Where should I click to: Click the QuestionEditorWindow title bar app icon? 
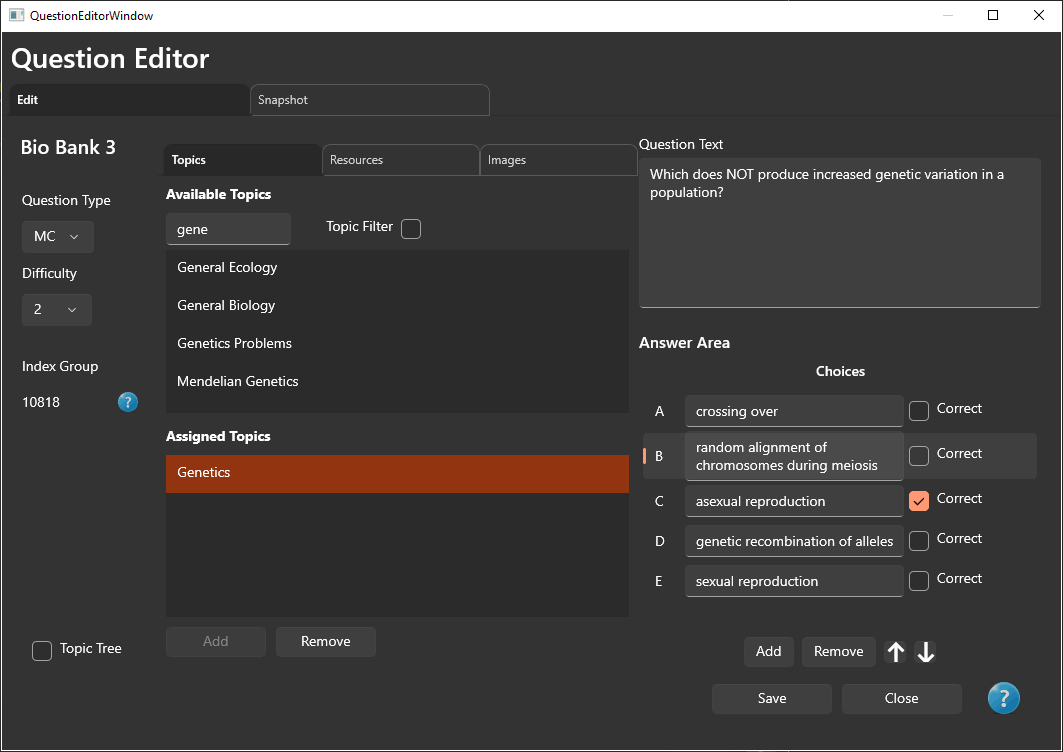(x=16, y=15)
